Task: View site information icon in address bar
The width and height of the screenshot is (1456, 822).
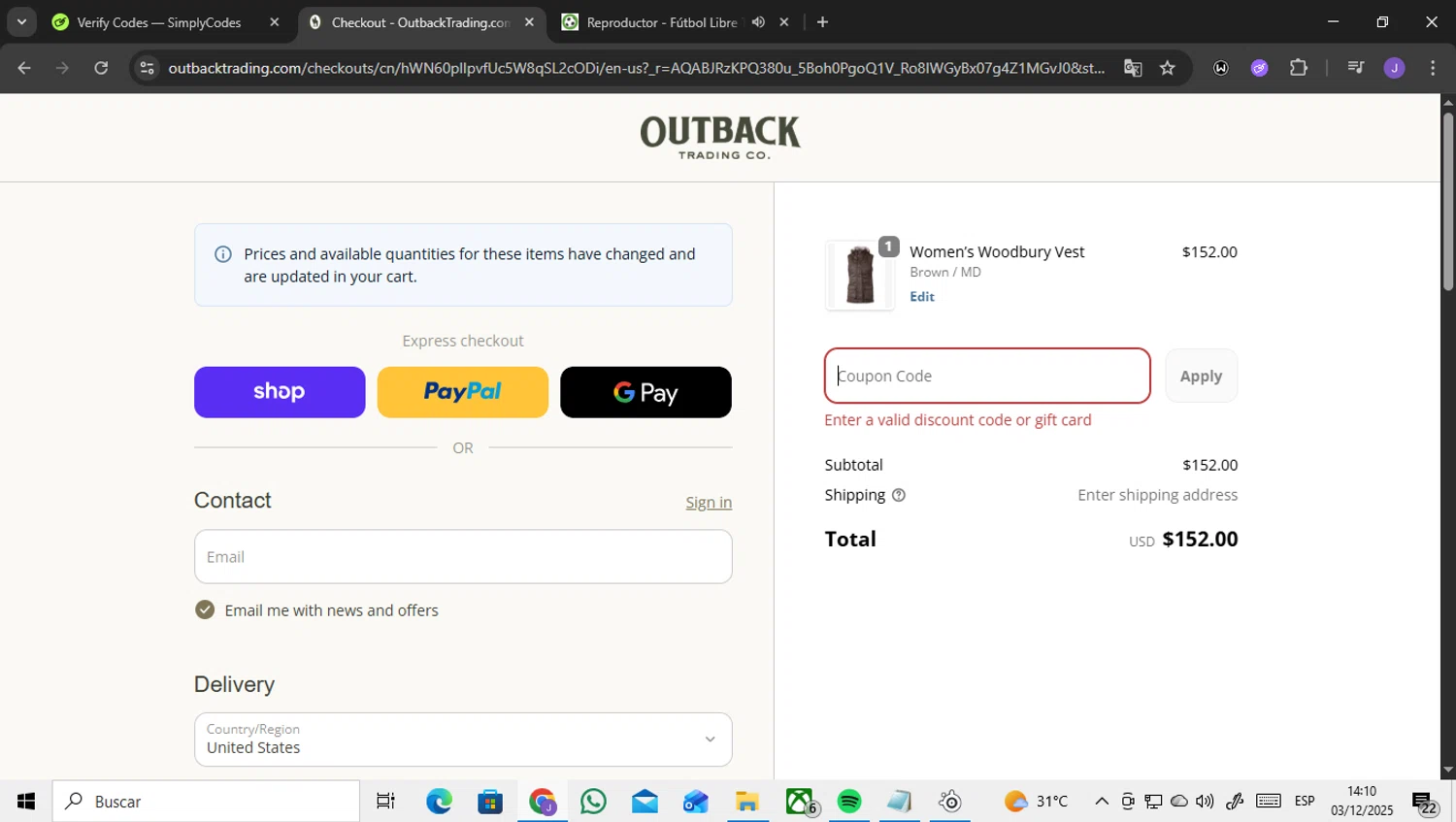Action: click(147, 68)
